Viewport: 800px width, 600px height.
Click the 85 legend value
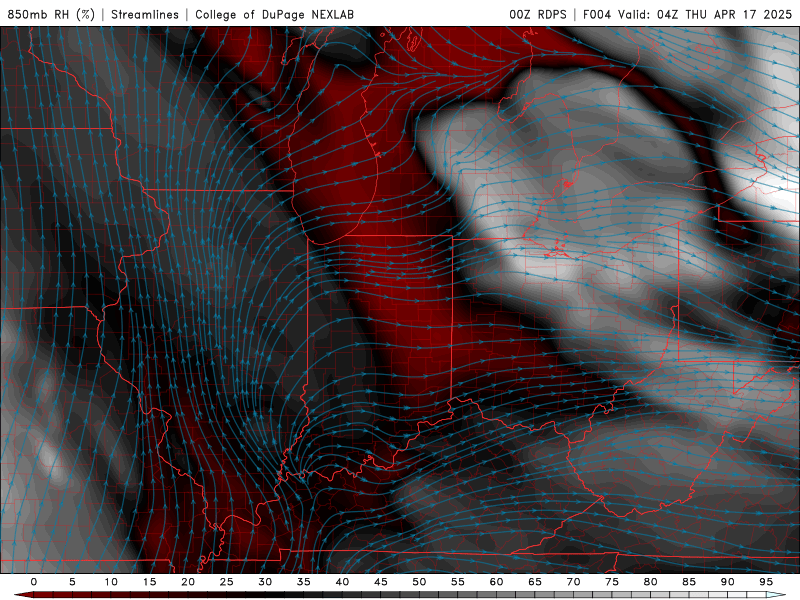pos(689,582)
